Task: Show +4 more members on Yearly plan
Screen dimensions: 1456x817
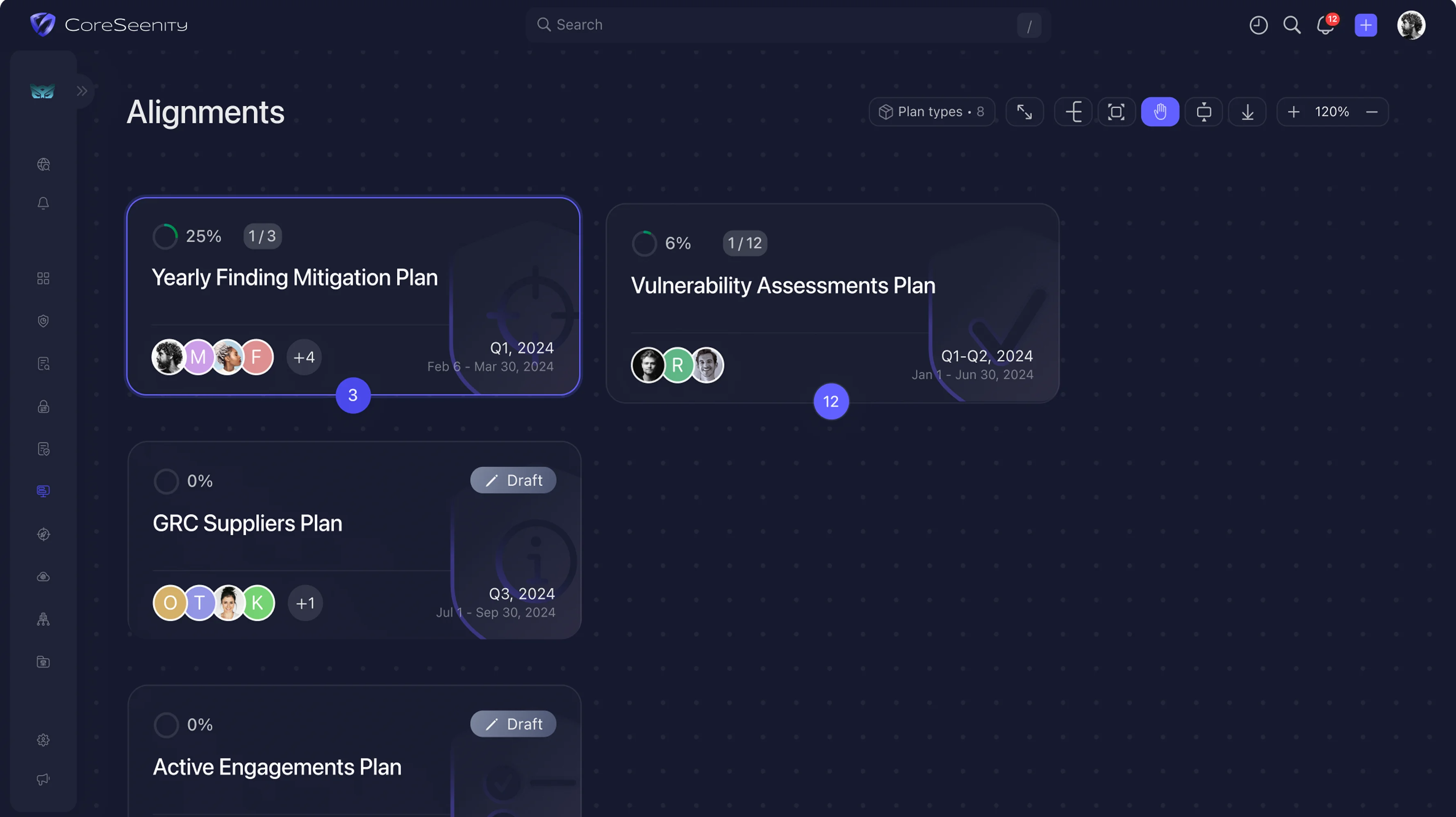Action: coord(304,357)
